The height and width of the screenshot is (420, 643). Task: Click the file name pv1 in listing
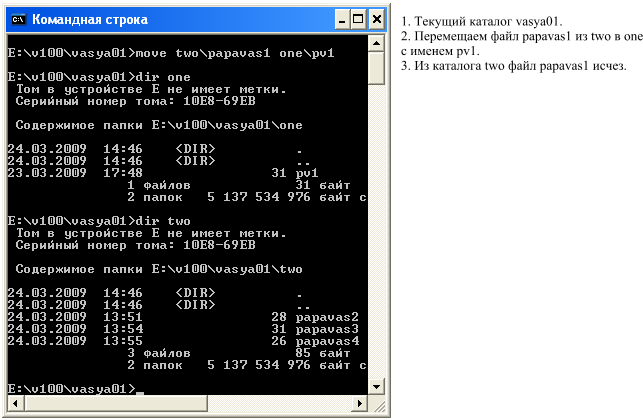tap(307, 173)
